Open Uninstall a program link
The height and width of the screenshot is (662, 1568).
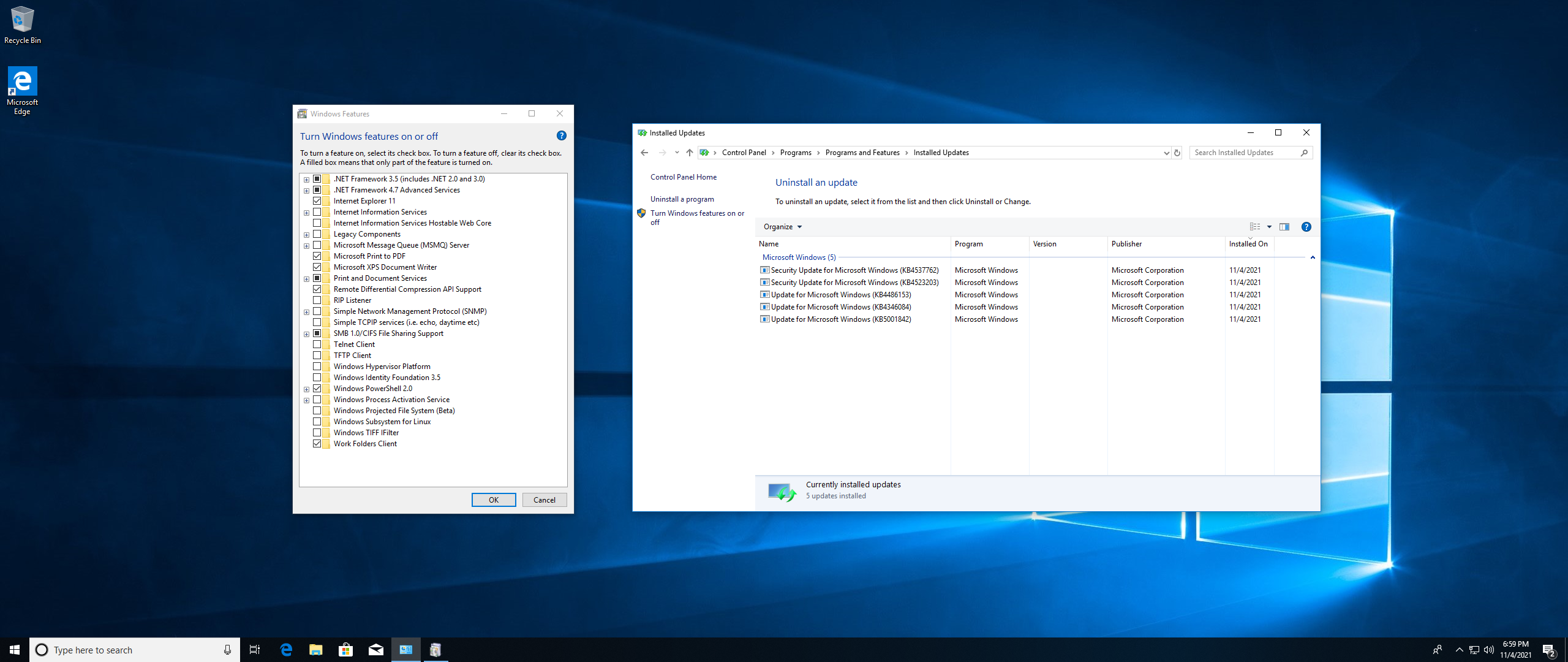point(682,199)
